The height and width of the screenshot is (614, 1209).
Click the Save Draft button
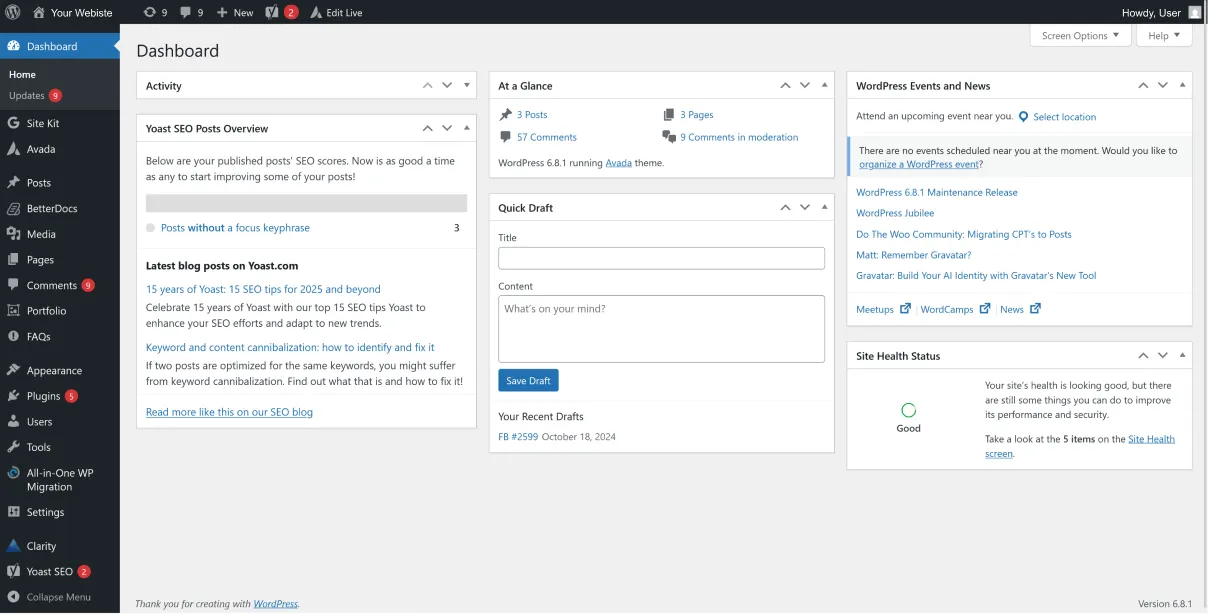[x=528, y=381]
